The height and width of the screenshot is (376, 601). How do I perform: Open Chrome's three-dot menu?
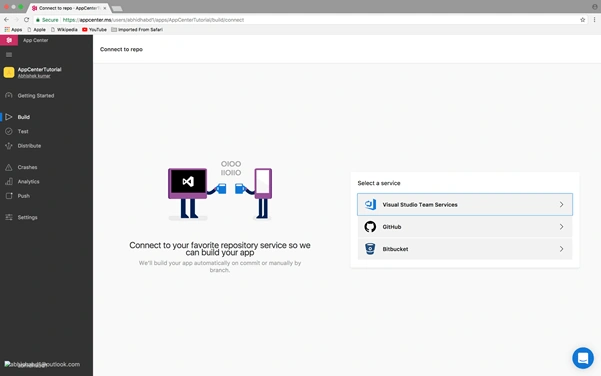594,20
